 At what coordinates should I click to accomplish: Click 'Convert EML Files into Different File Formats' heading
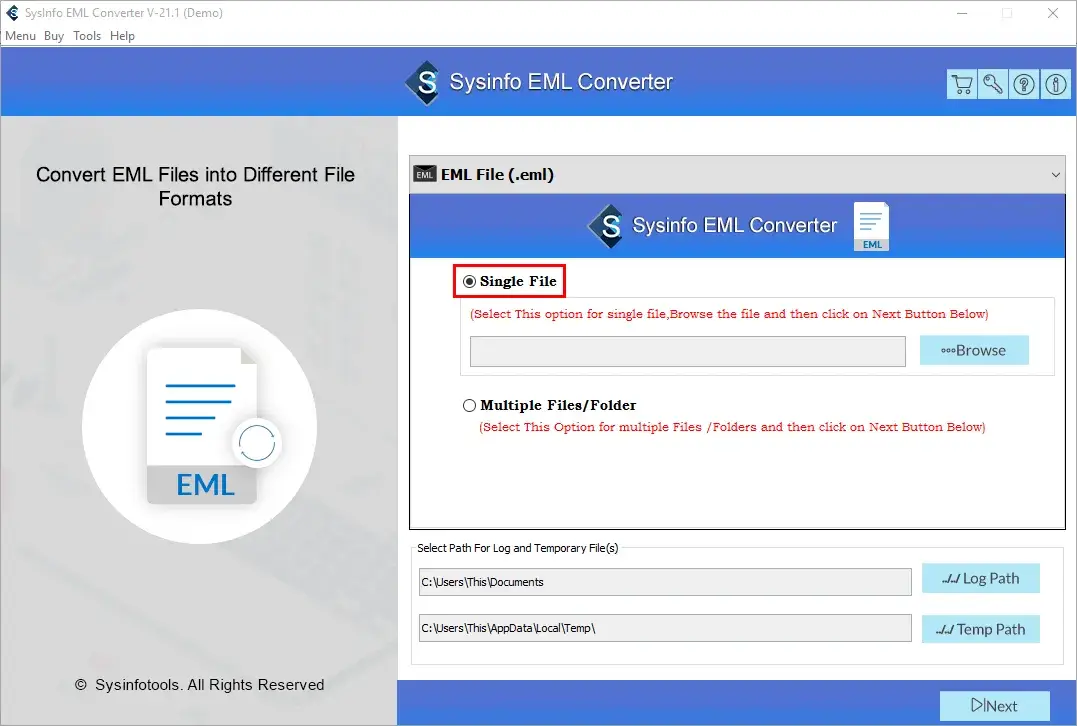click(195, 187)
